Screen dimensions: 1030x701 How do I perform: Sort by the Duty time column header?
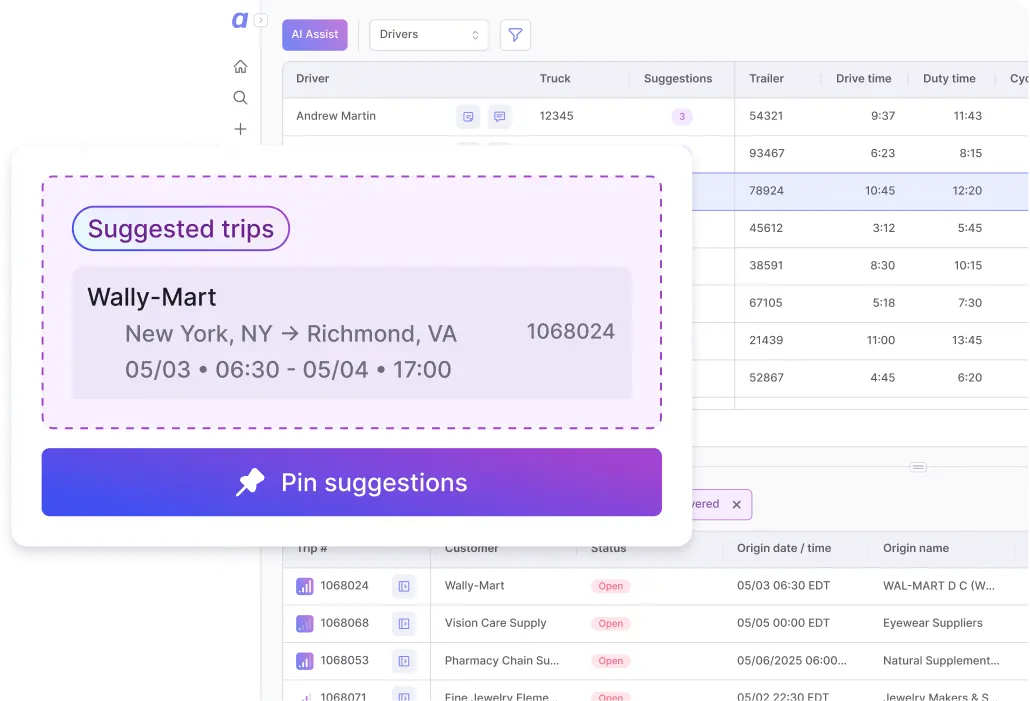pyautogui.click(x=949, y=79)
